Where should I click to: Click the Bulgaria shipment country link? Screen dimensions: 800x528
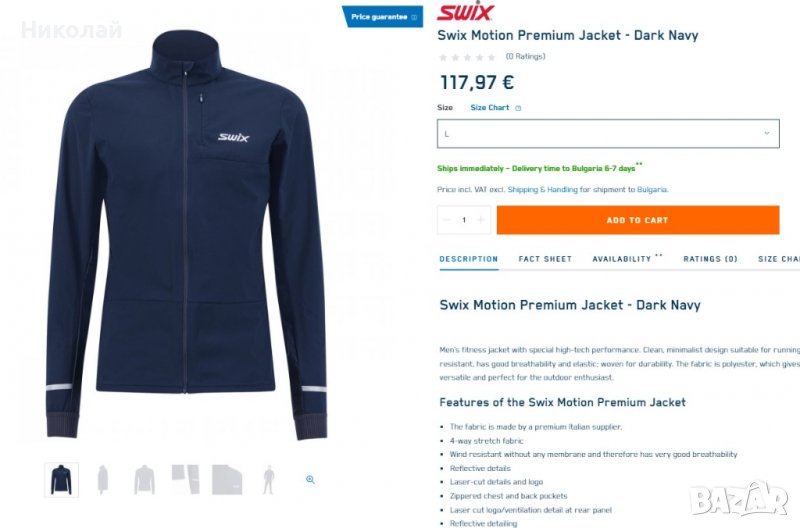[652, 190]
